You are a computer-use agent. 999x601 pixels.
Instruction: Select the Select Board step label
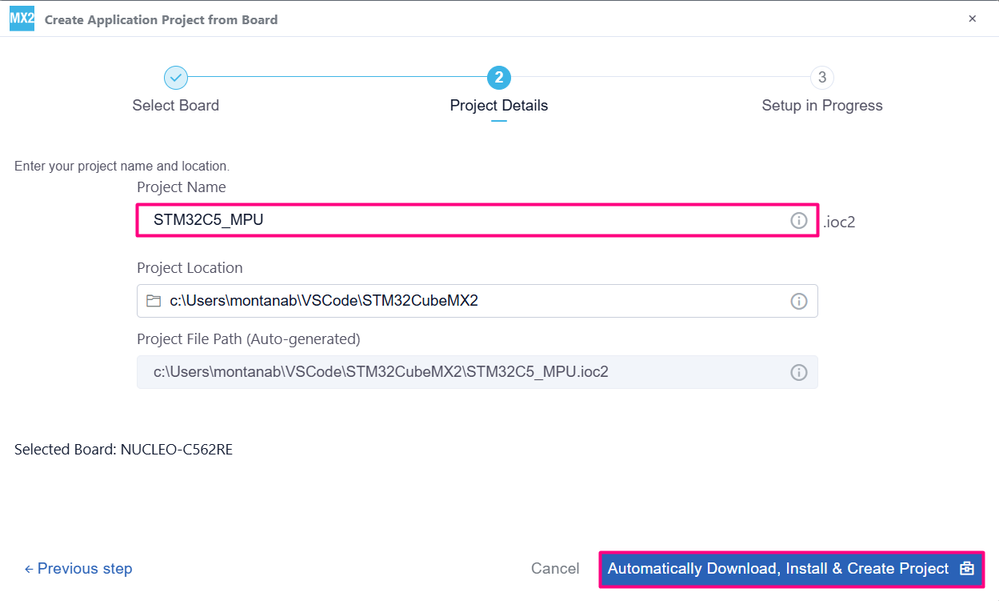(x=176, y=105)
